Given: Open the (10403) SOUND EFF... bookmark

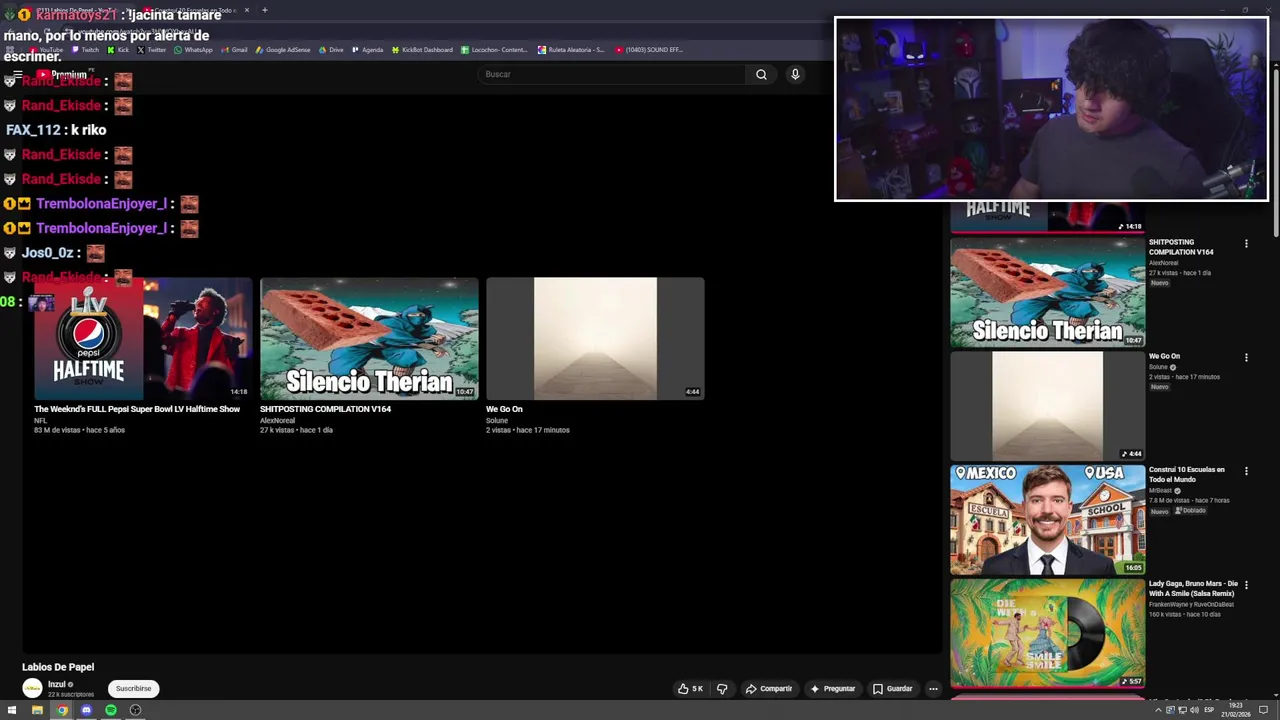Looking at the screenshot, I should [x=649, y=50].
